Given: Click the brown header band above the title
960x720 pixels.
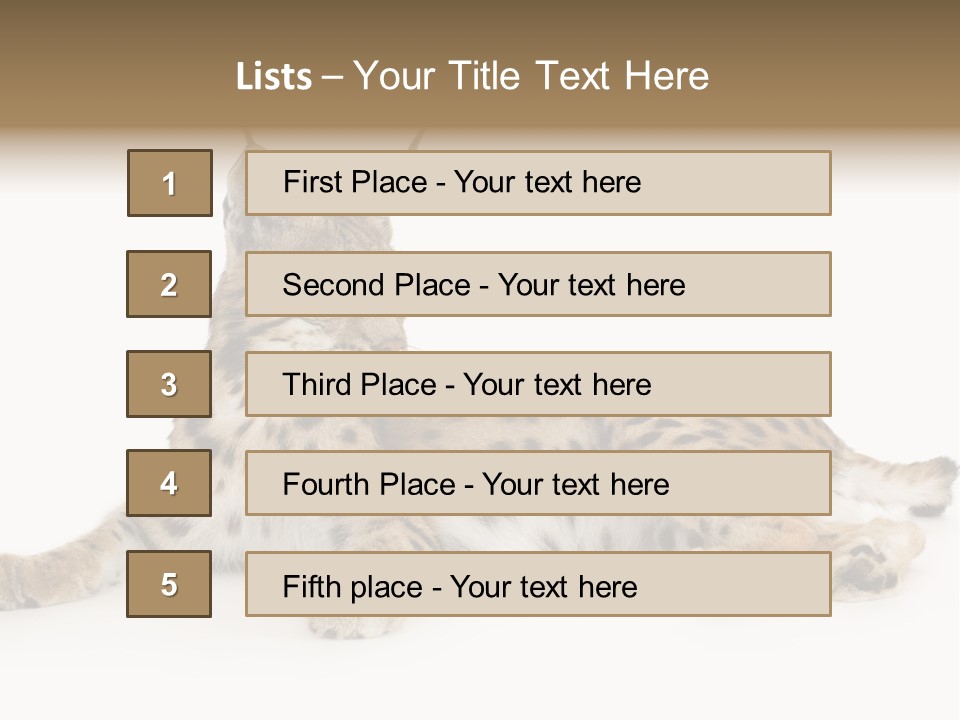Looking at the screenshot, I should point(480,22).
